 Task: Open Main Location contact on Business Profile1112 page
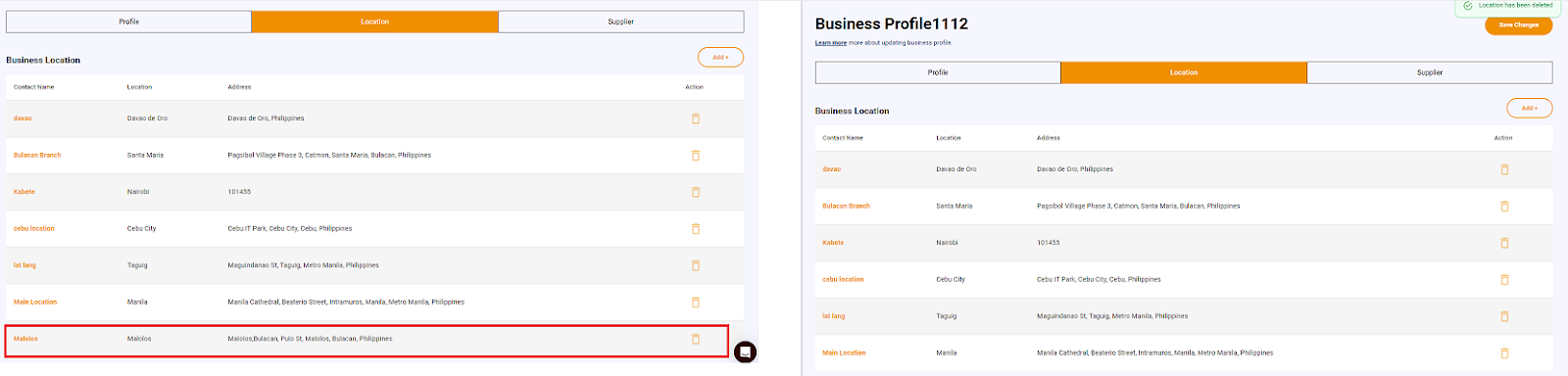tap(844, 352)
